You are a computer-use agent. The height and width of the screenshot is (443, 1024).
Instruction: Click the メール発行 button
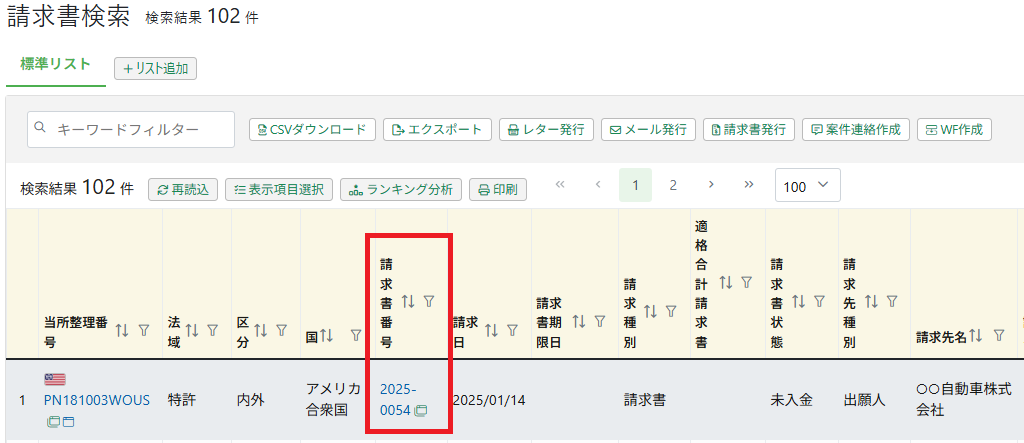coord(648,129)
